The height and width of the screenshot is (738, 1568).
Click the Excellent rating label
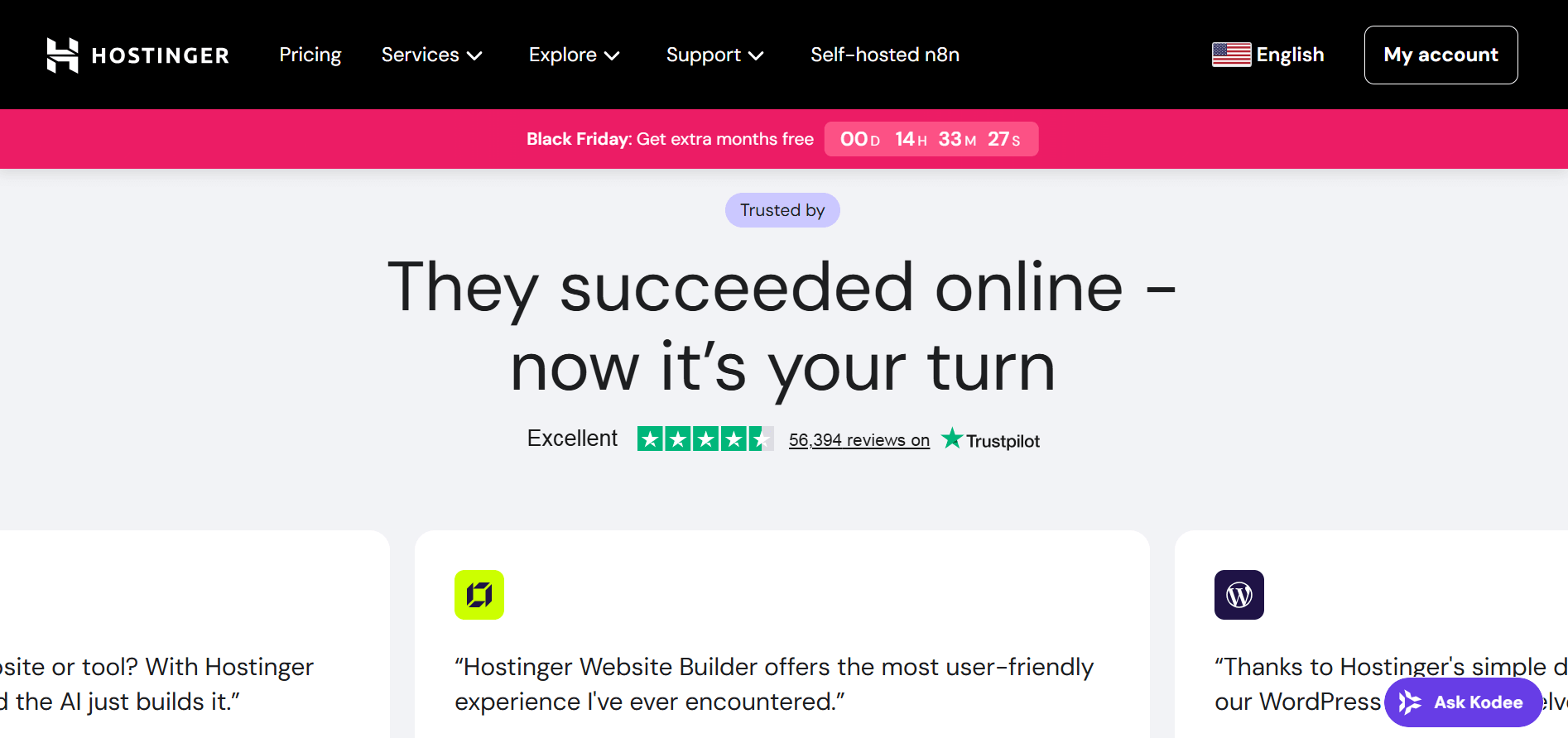572,438
